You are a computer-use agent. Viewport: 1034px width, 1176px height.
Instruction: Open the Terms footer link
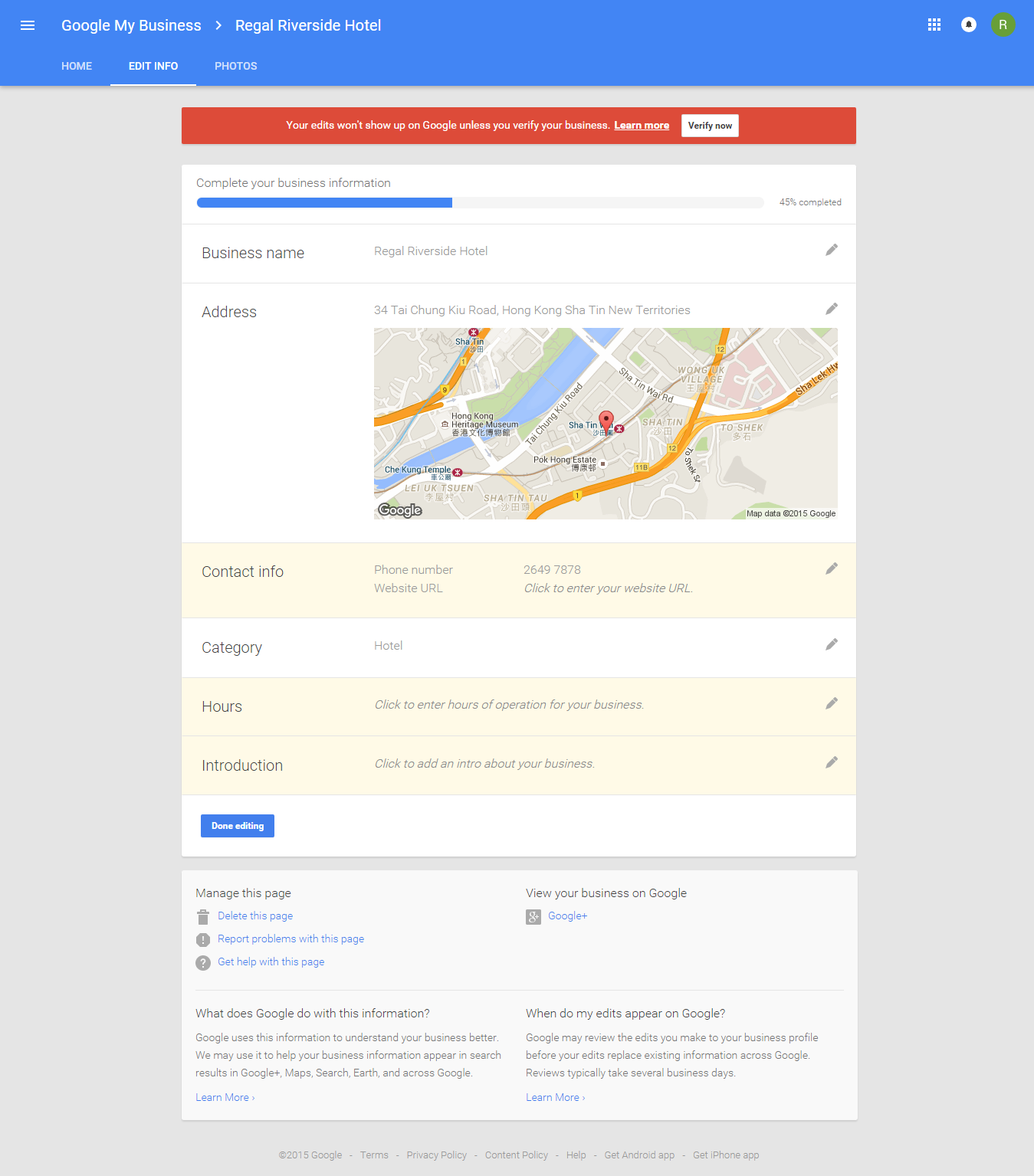tap(374, 1155)
